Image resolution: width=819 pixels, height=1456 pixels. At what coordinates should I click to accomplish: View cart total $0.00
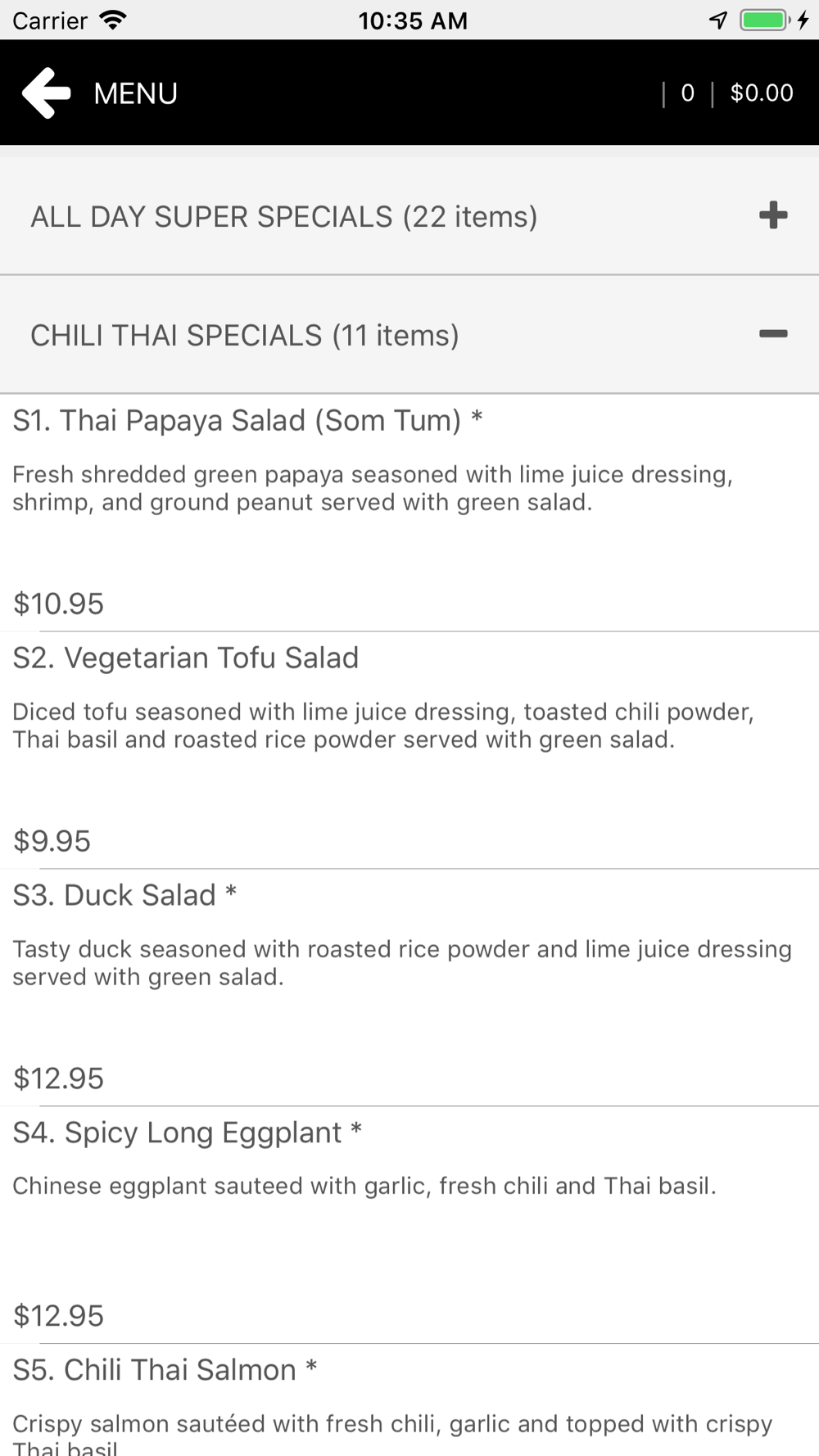761,93
